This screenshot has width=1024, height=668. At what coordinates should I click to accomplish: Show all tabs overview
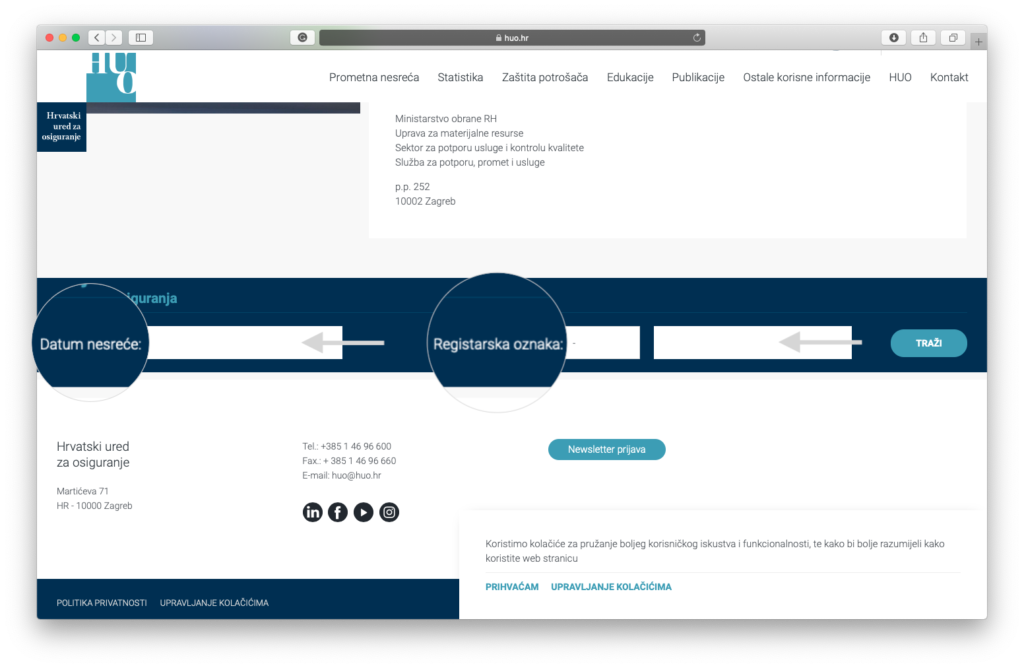953,38
